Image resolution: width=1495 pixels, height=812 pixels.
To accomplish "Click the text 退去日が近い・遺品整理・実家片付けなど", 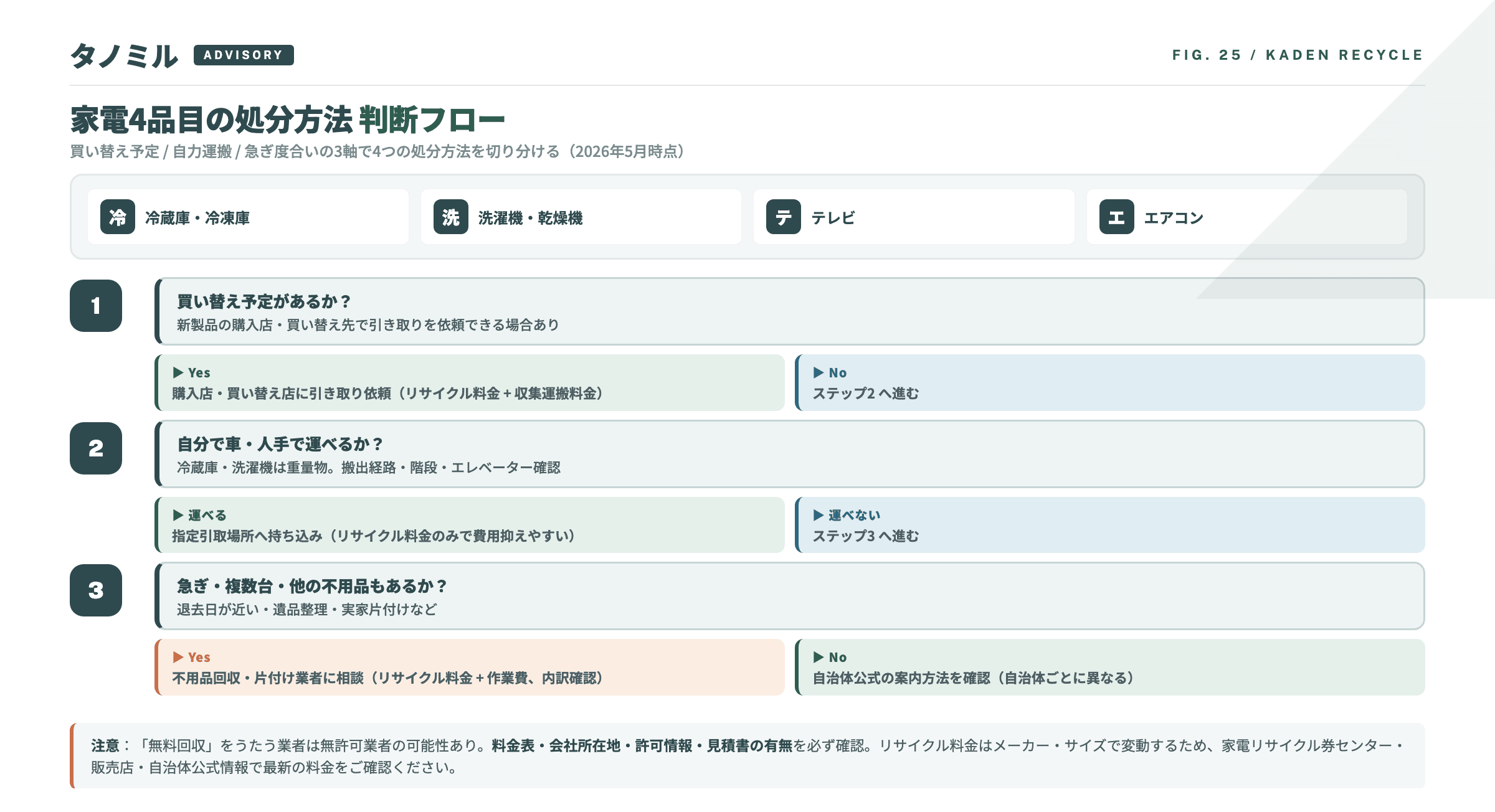I will (x=307, y=610).
